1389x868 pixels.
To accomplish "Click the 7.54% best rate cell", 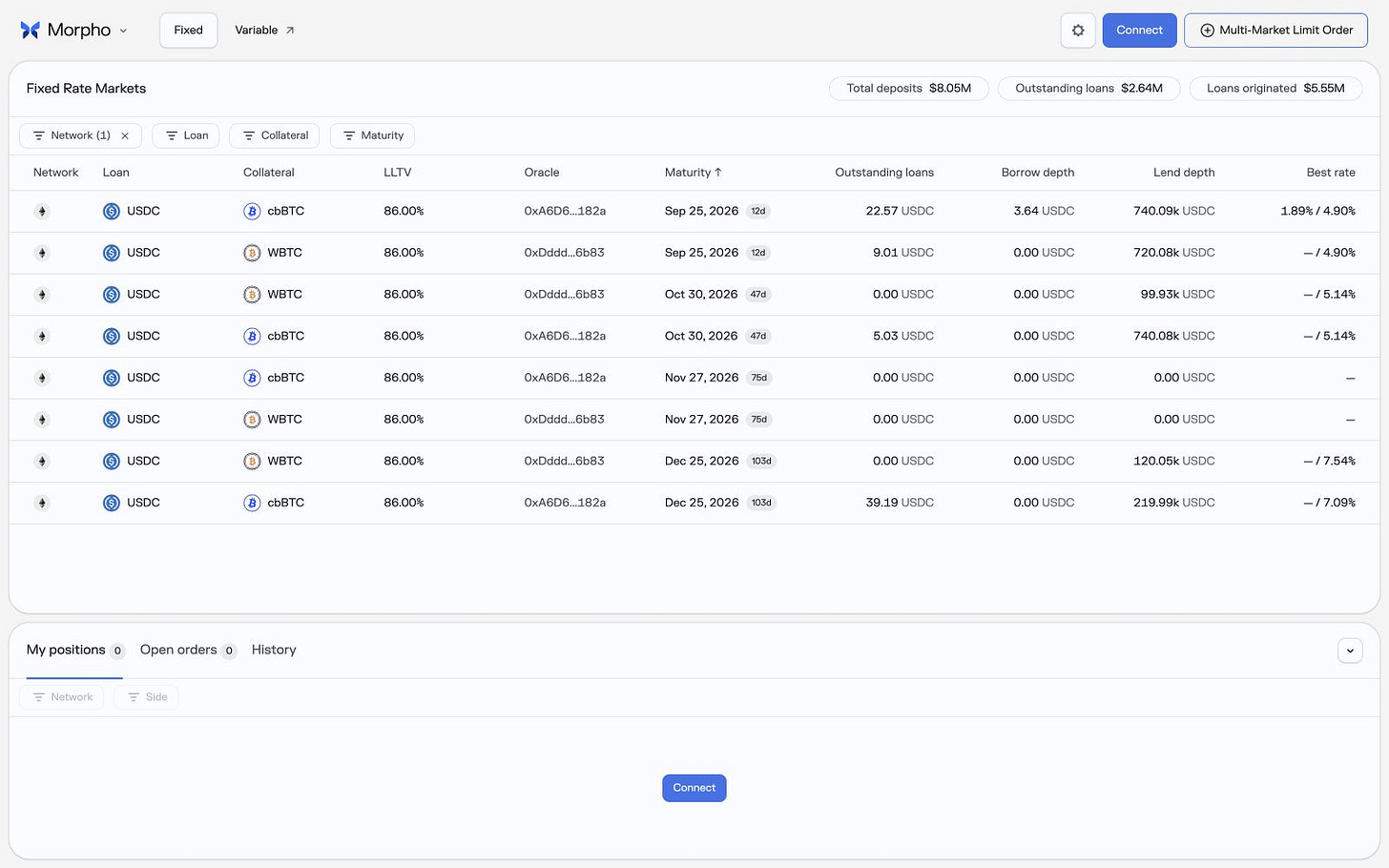I will [1329, 462].
